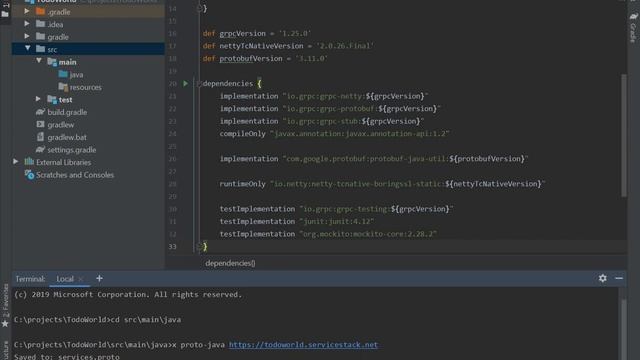Add a new terminal session tab
640x360 pixels.
coord(99,278)
